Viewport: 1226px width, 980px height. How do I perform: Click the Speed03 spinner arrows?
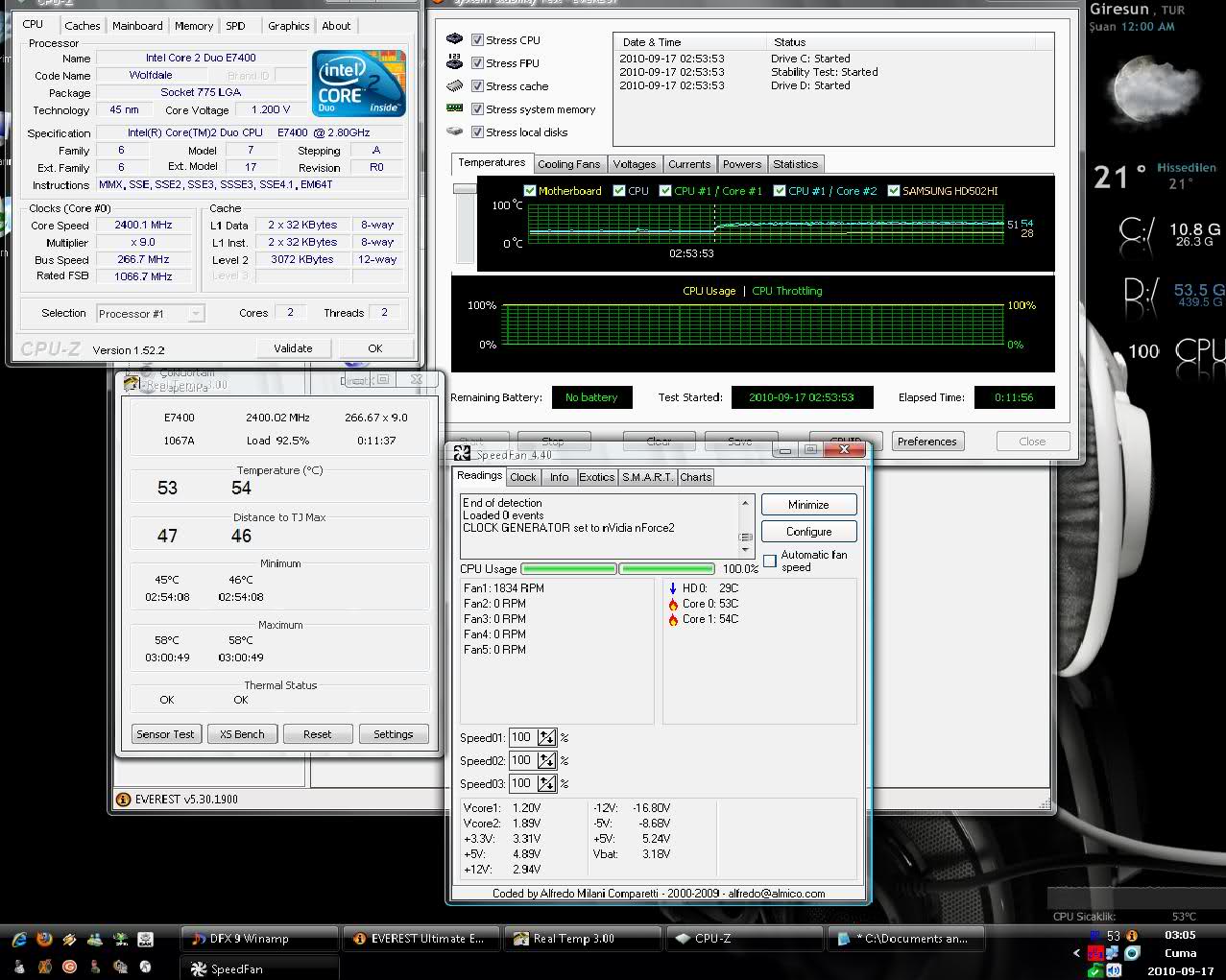tap(546, 783)
